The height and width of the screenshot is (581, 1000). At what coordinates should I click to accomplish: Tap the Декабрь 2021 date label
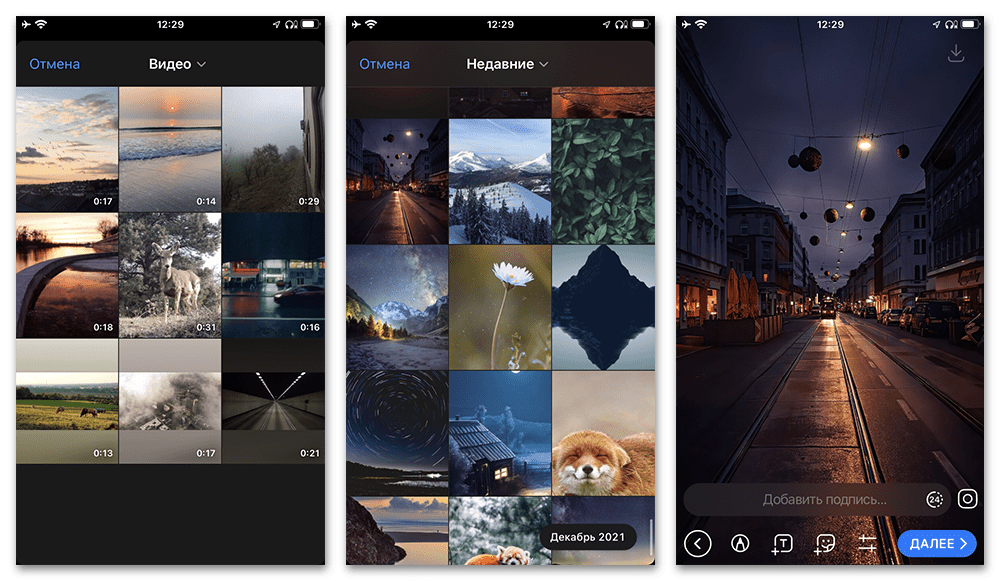587,537
